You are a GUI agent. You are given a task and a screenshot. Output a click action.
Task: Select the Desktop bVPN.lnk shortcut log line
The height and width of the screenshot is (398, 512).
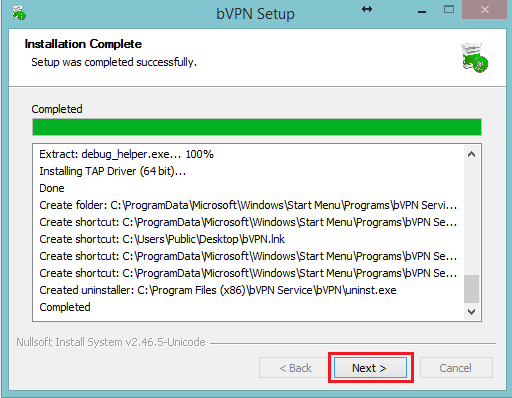(x=162, y=239)
